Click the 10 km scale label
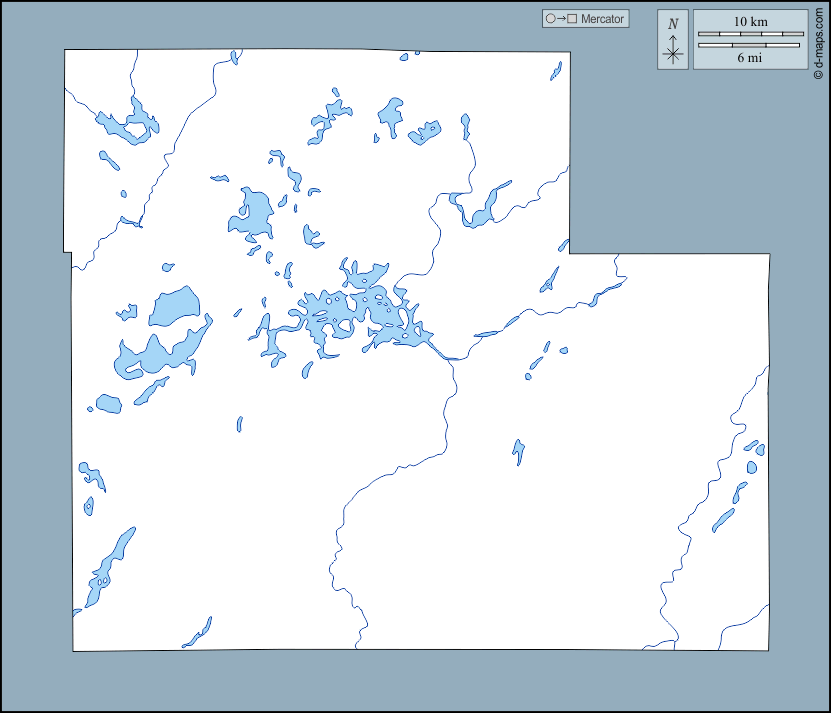 coord(750,22)
